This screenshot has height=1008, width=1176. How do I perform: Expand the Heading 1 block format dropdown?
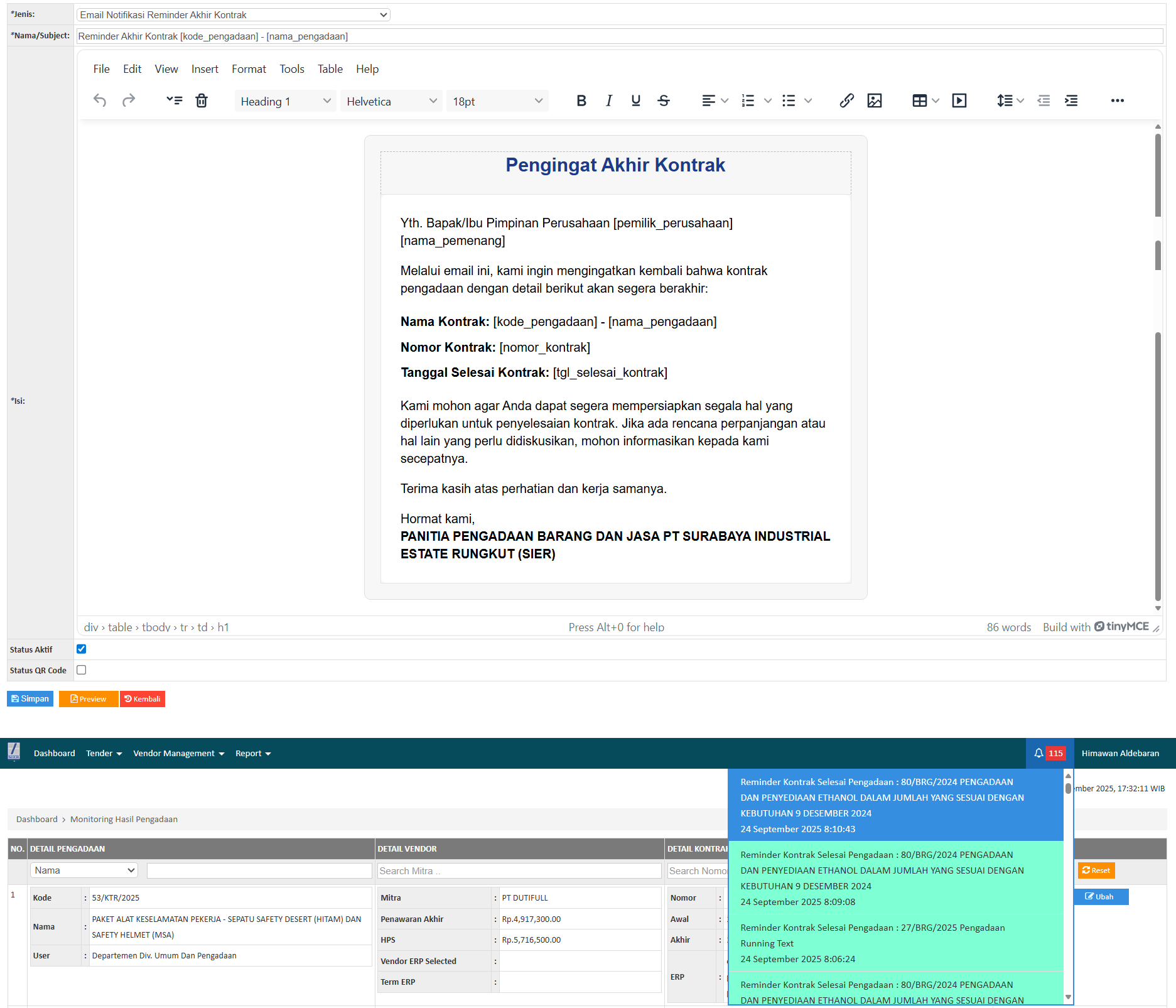285,101
